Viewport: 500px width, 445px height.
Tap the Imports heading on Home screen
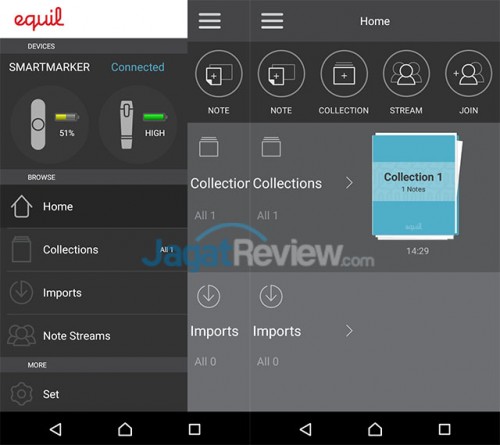coord(277,331)
